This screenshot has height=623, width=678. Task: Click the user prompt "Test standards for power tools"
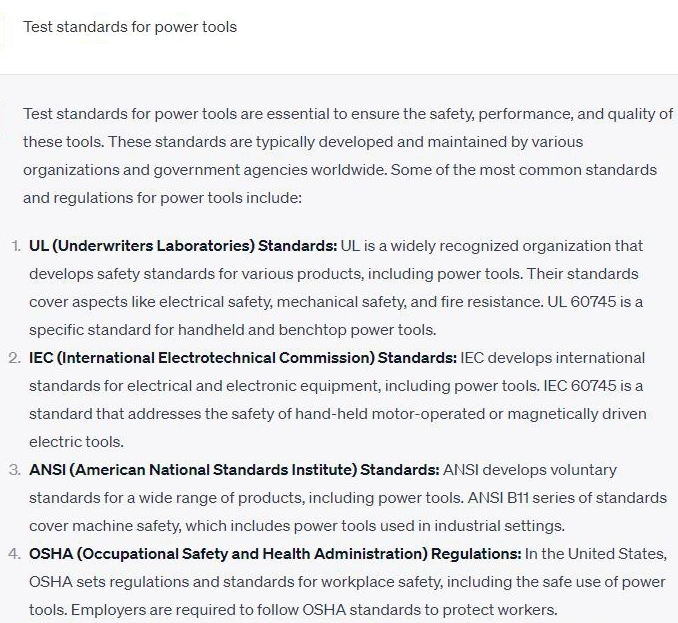coord(130,27)
